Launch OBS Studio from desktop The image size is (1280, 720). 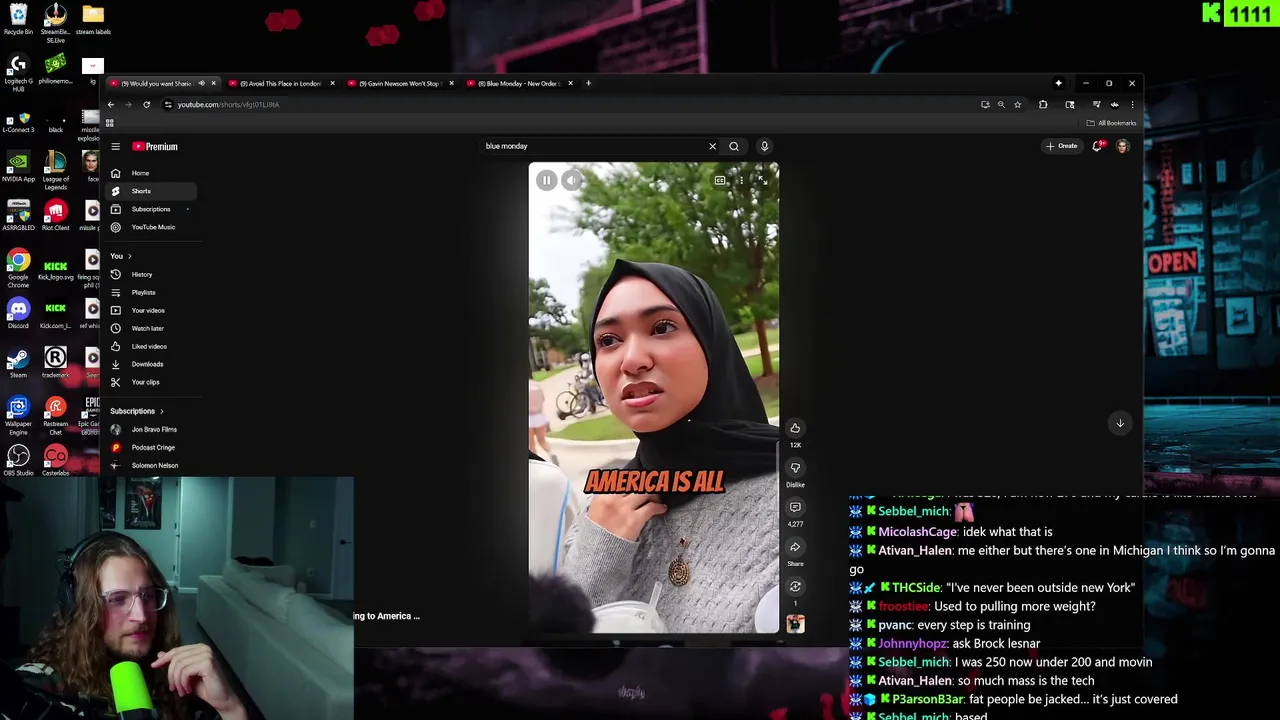(18, 460)
